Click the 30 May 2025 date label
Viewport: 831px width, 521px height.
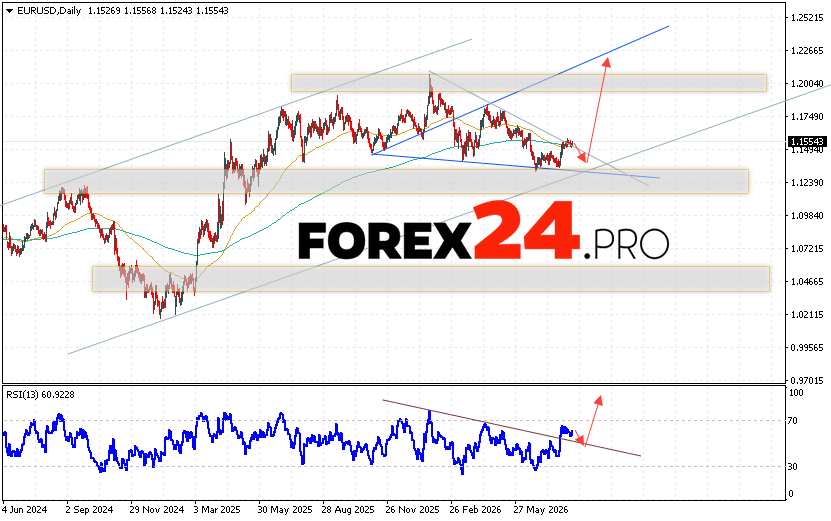[x=285, y=510]
